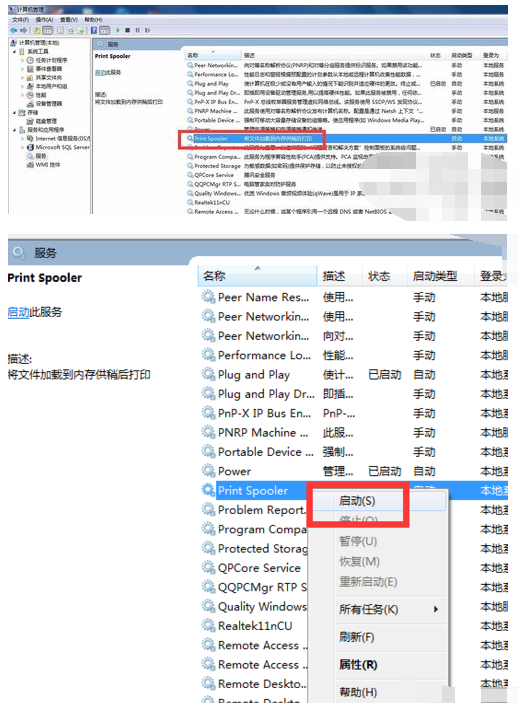
Task: Select 计算机管理(本地) root node
Action: (39, 43)
